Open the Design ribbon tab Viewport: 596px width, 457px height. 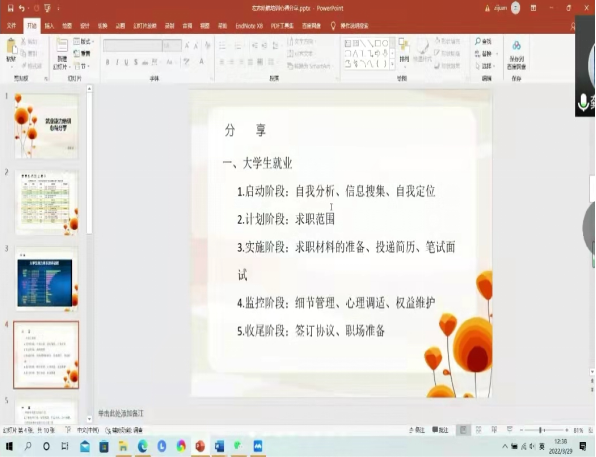pyautogui.click(x=84, y=26)
